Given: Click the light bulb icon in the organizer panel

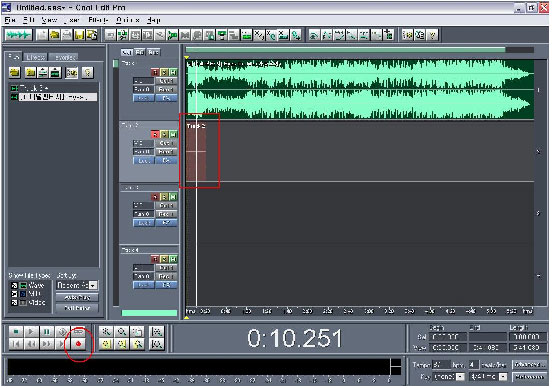Looking at the screenshot, I should click(88, 73).
